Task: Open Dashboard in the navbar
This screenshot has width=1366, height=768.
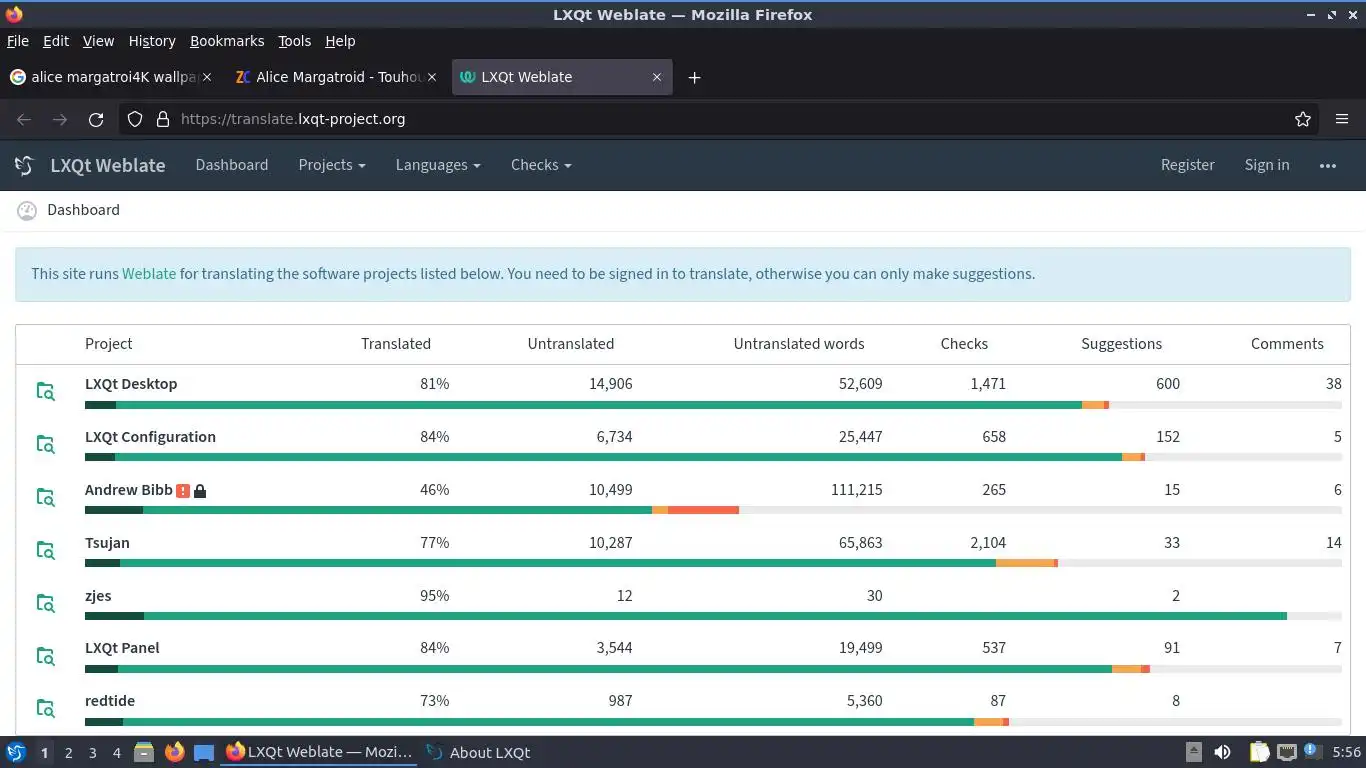Action: point(232,165)
